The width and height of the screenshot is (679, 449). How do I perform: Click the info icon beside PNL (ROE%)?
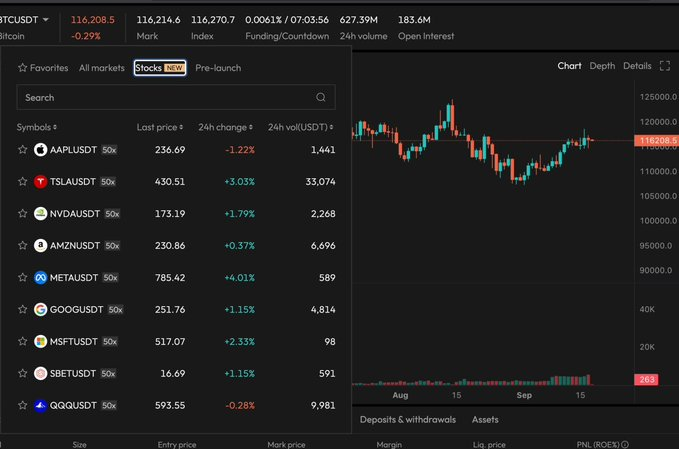pos(625,445)
